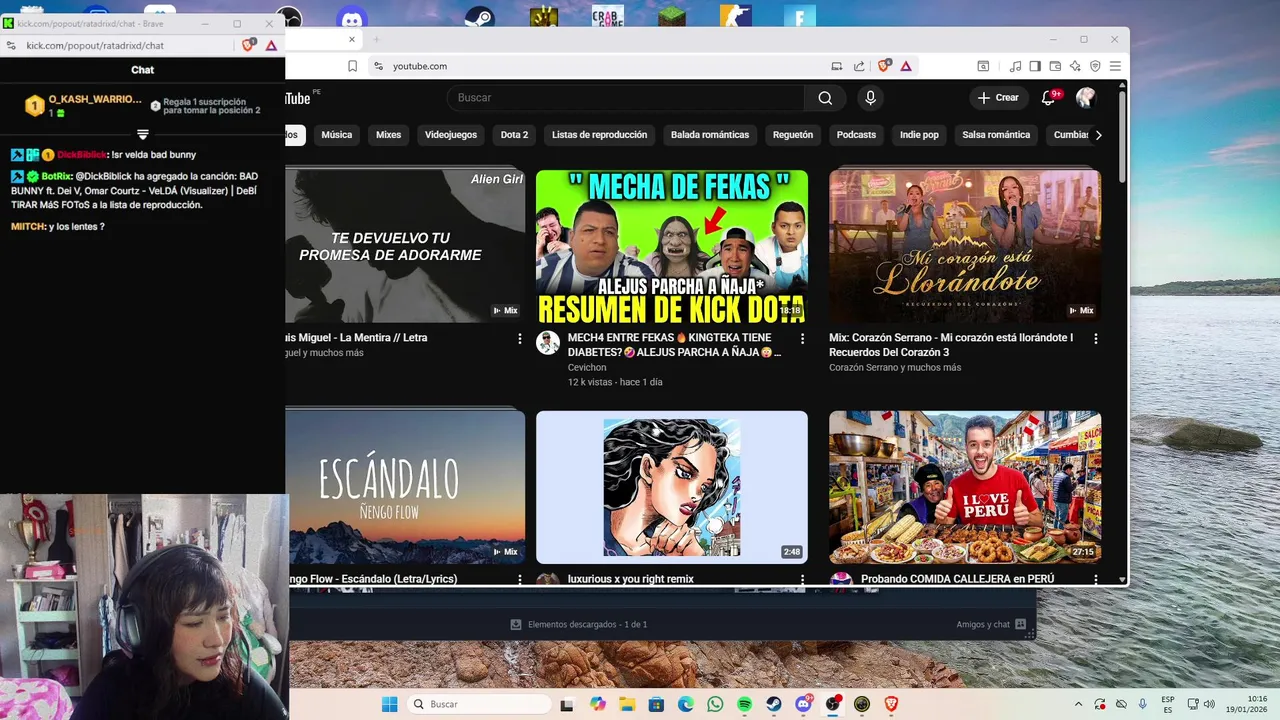The image size is (1280, 720).
Task: Click the O_KASH_WARRIO top gifter entry
Action: coord(84,105)
